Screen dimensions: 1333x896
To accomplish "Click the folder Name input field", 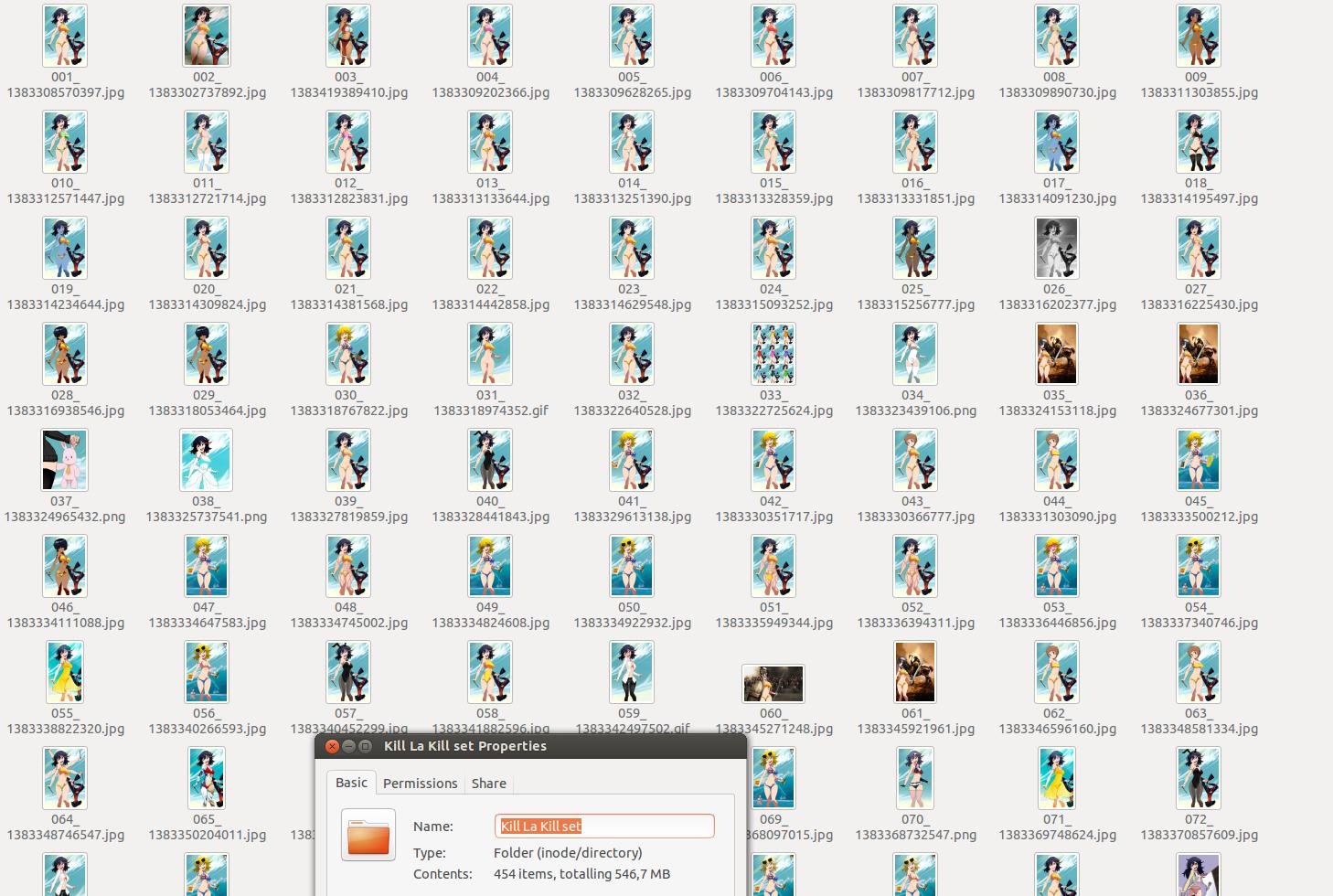I will point(604,827).
